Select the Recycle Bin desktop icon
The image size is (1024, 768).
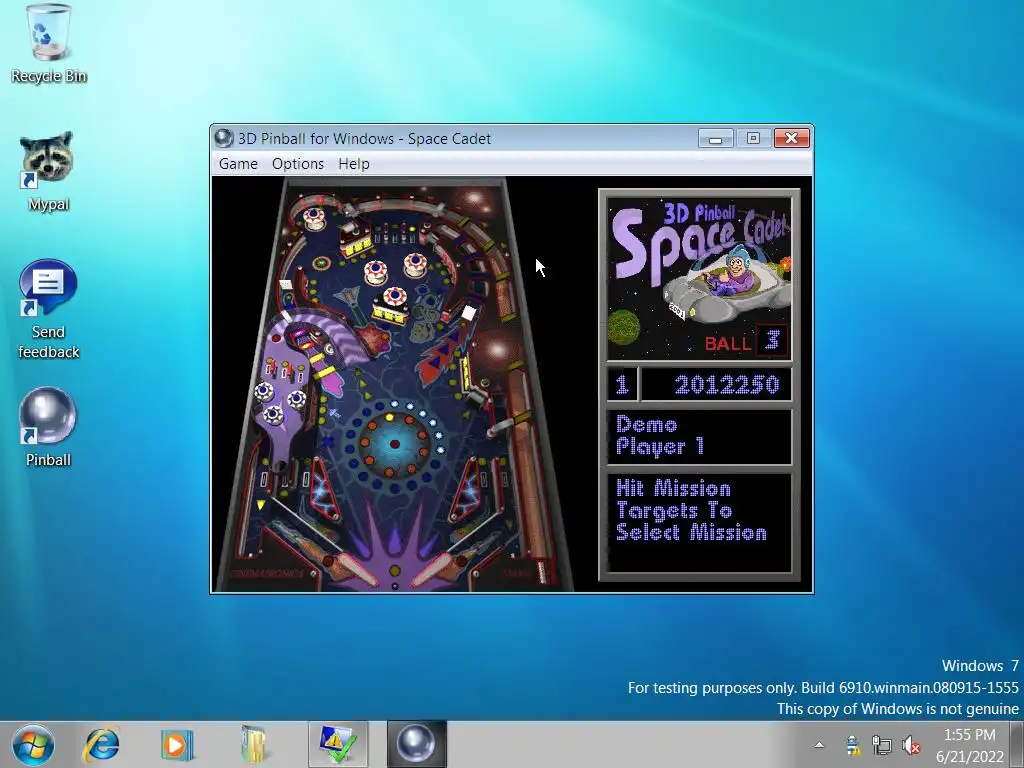48,44
